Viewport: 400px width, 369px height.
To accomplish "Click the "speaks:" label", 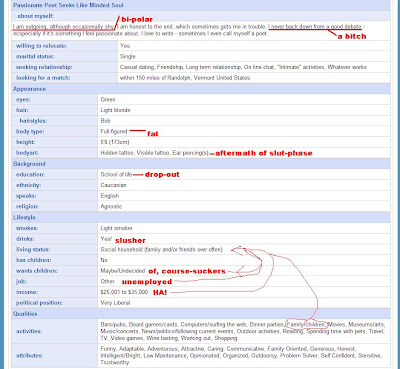I will [26, 196].
